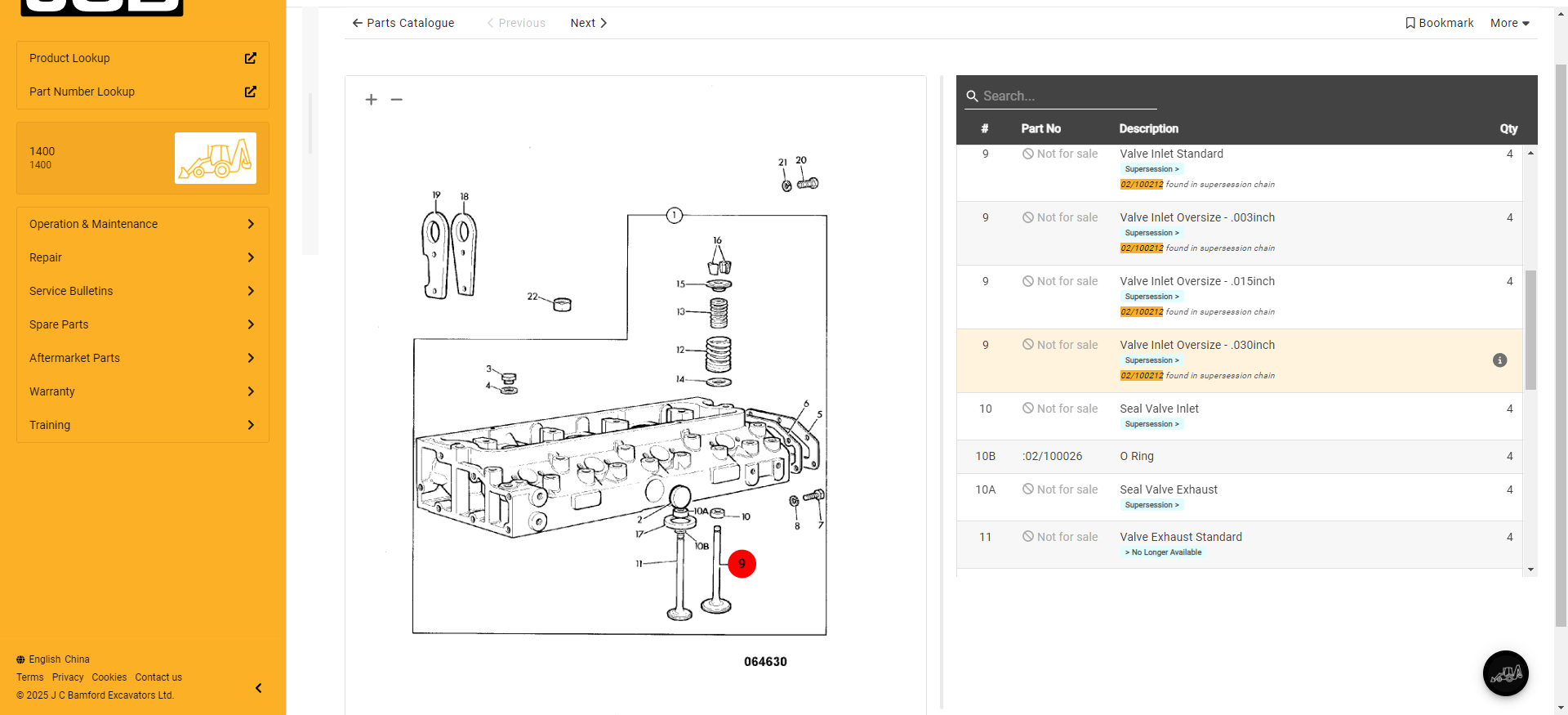Go to the Next page
This screenshot has width=1568, height=715.
pos(588,23)
